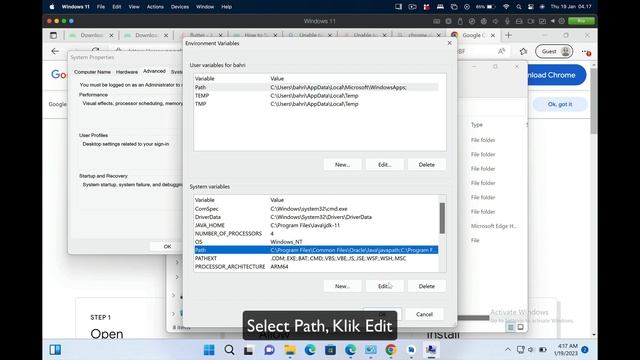
Task: Open the Parallels Window menu
Action: [x=205, y=7]
